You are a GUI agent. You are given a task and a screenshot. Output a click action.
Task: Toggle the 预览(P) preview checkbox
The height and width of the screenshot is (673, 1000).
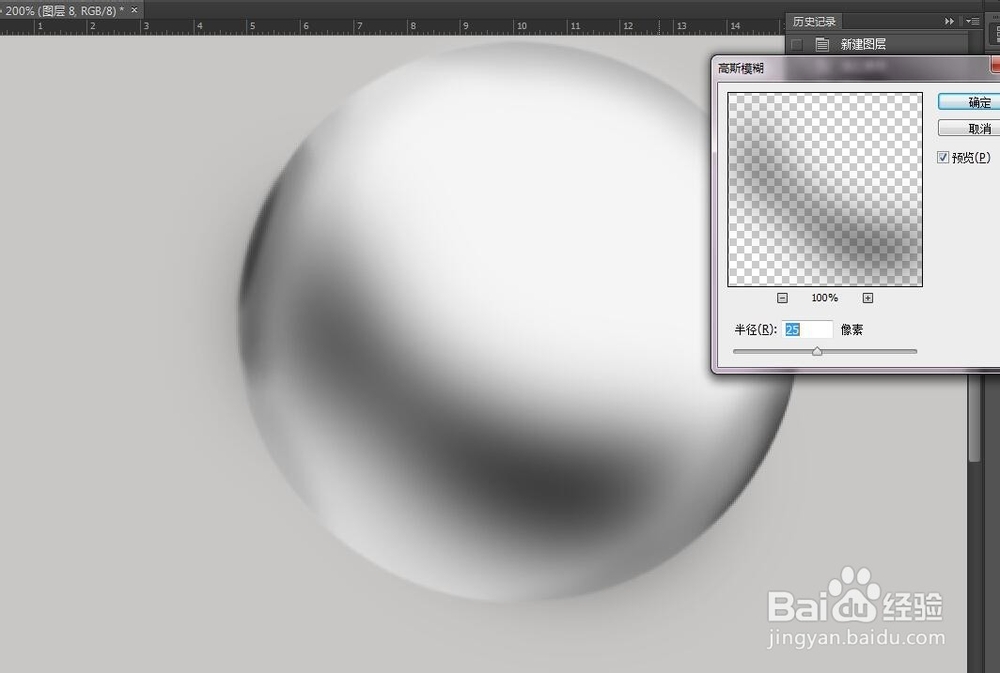[943, 157]
